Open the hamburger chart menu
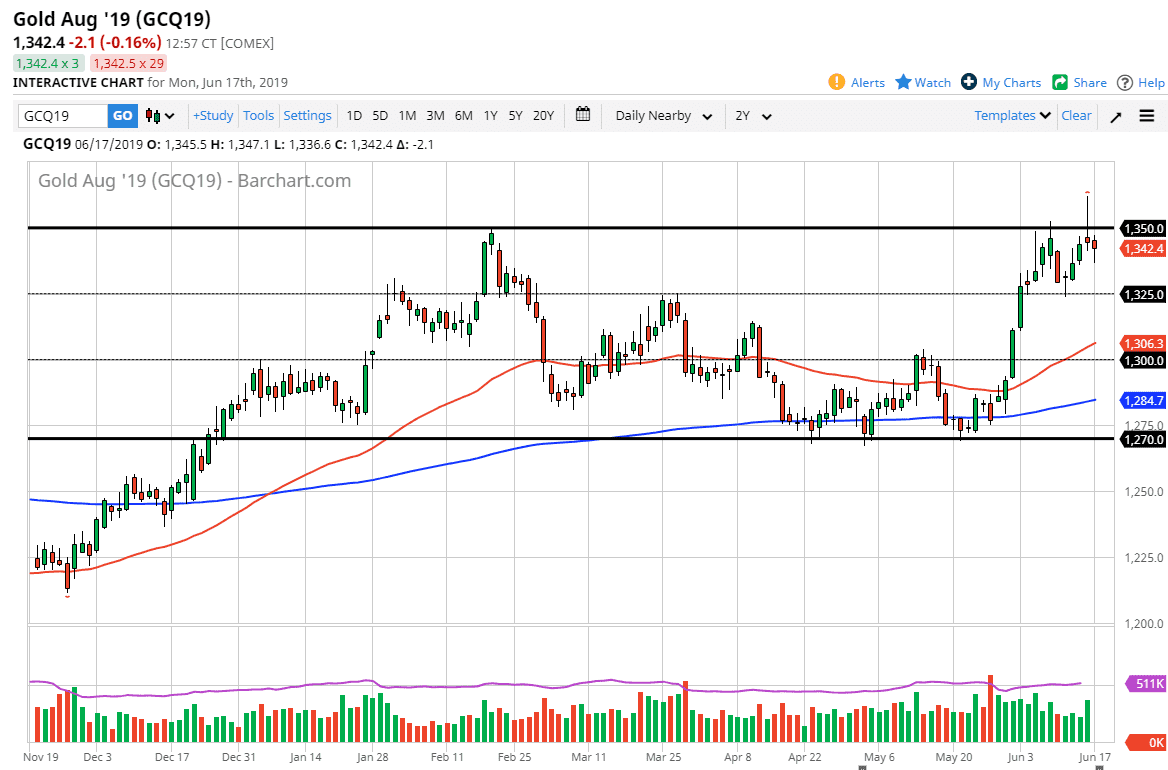Screen dimensions: 1168x770 pos(1146,116)
